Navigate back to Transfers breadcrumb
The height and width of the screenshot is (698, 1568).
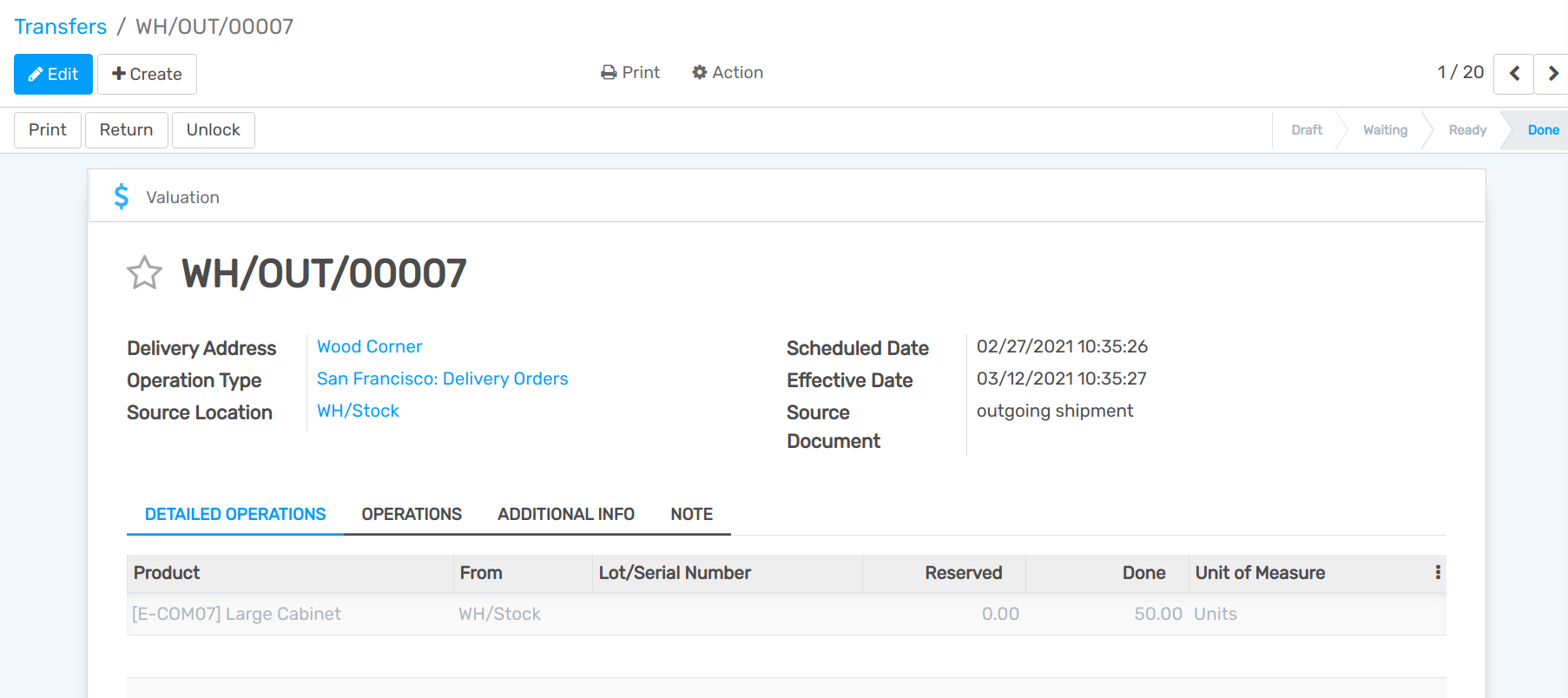click(x=61, y=27)
